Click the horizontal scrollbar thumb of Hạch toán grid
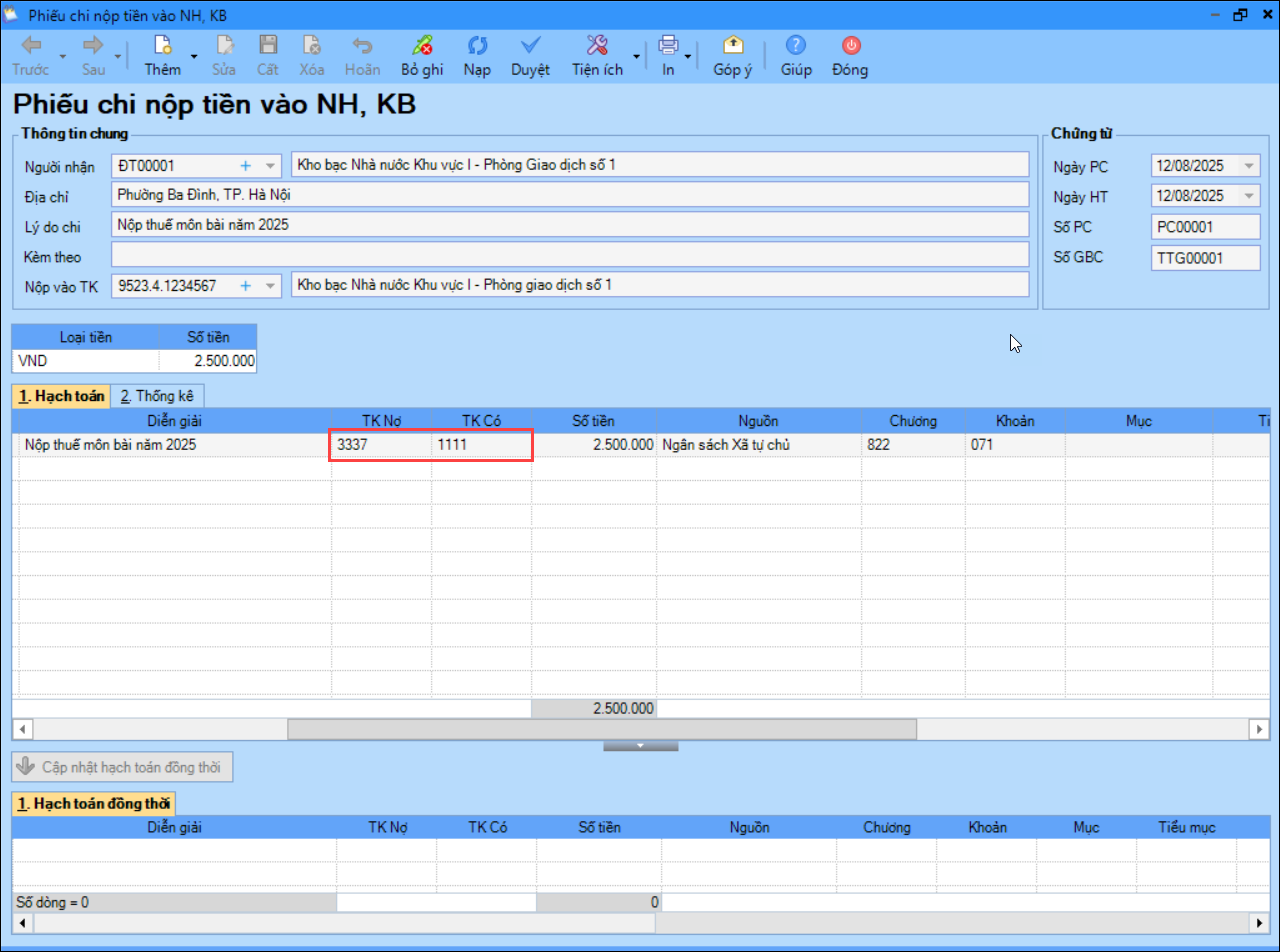The width and height of the screenshot is (1280, 952). (x=602, y=730)
